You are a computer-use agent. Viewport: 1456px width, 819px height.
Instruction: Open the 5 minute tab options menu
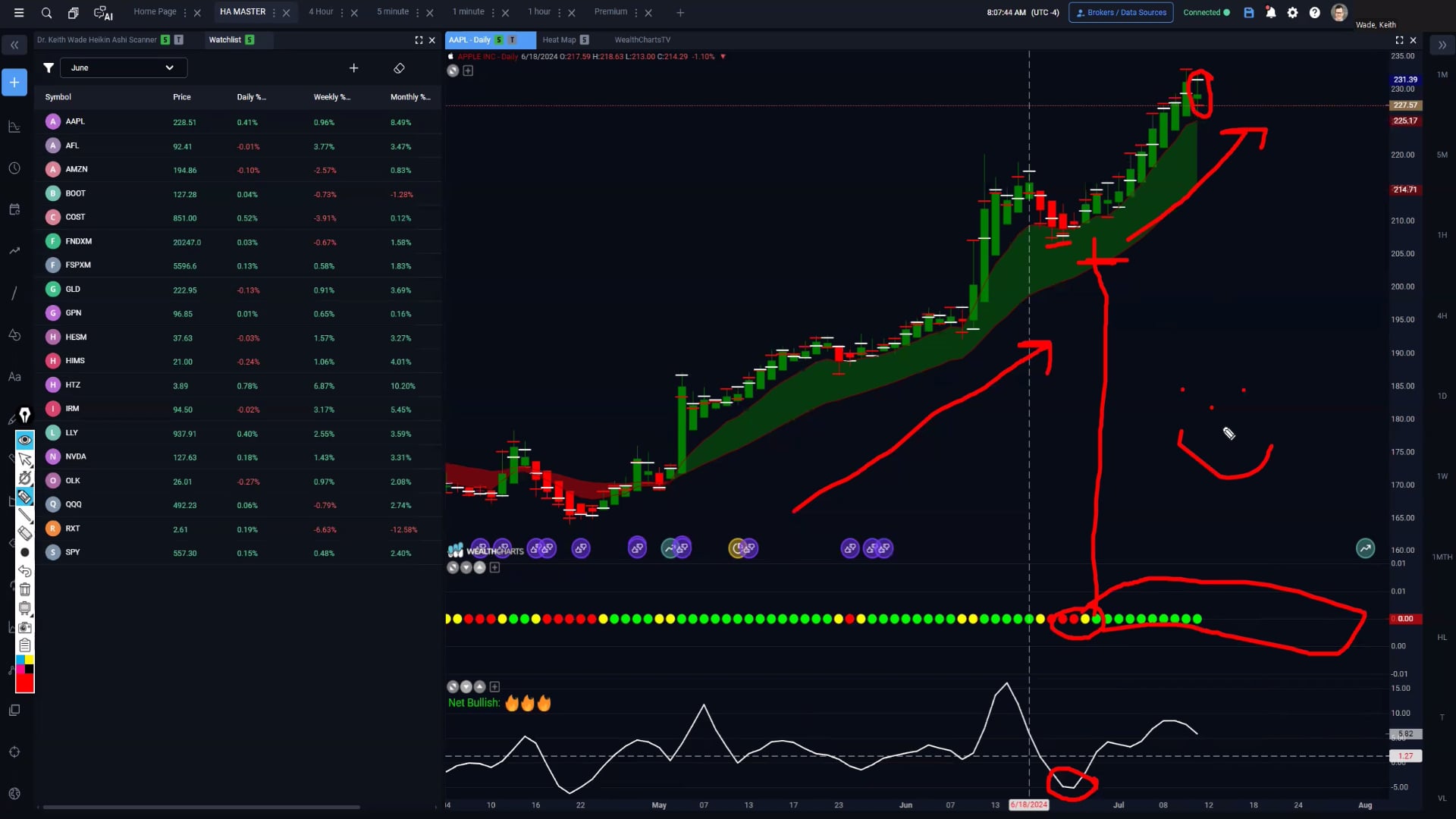tap(417, 13)
